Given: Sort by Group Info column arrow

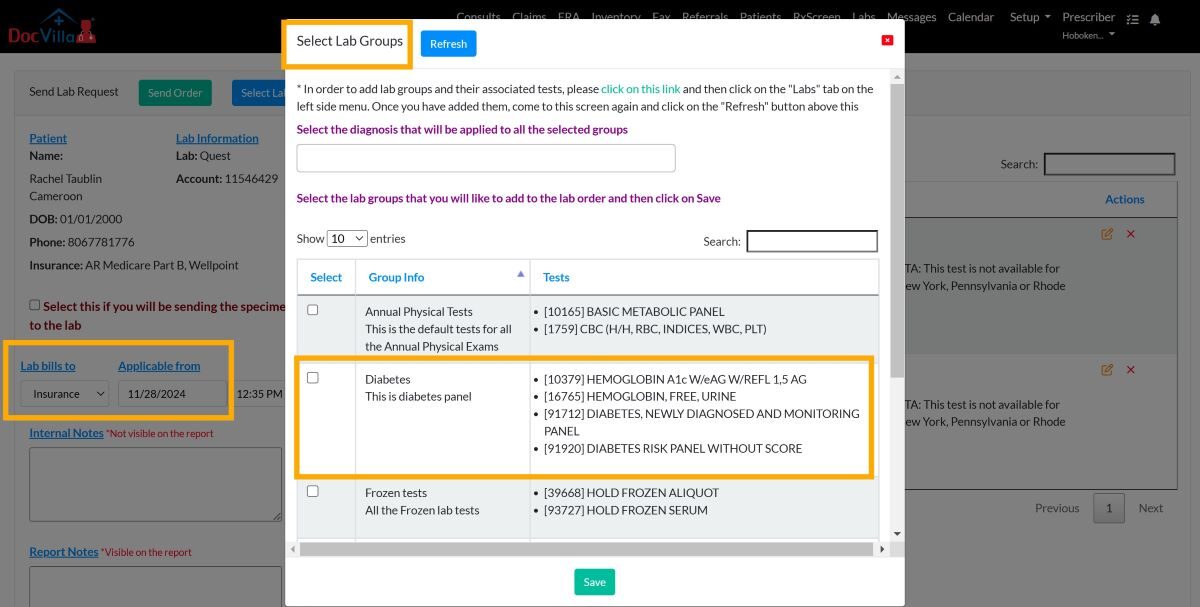Looking at the screenshot, I should pos(520,274).
